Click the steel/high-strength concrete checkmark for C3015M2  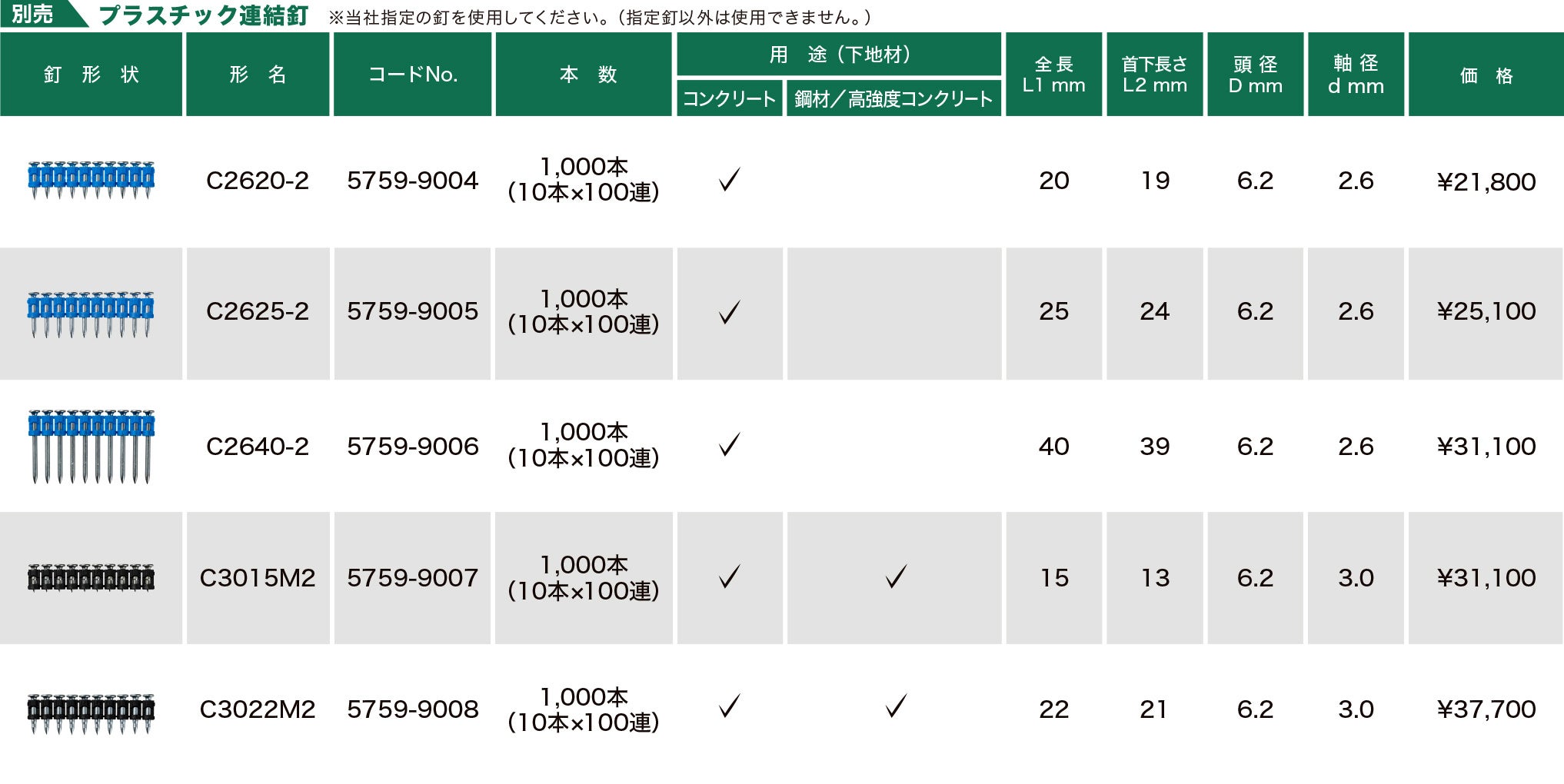pyautogui.click(x=896, y=577)
